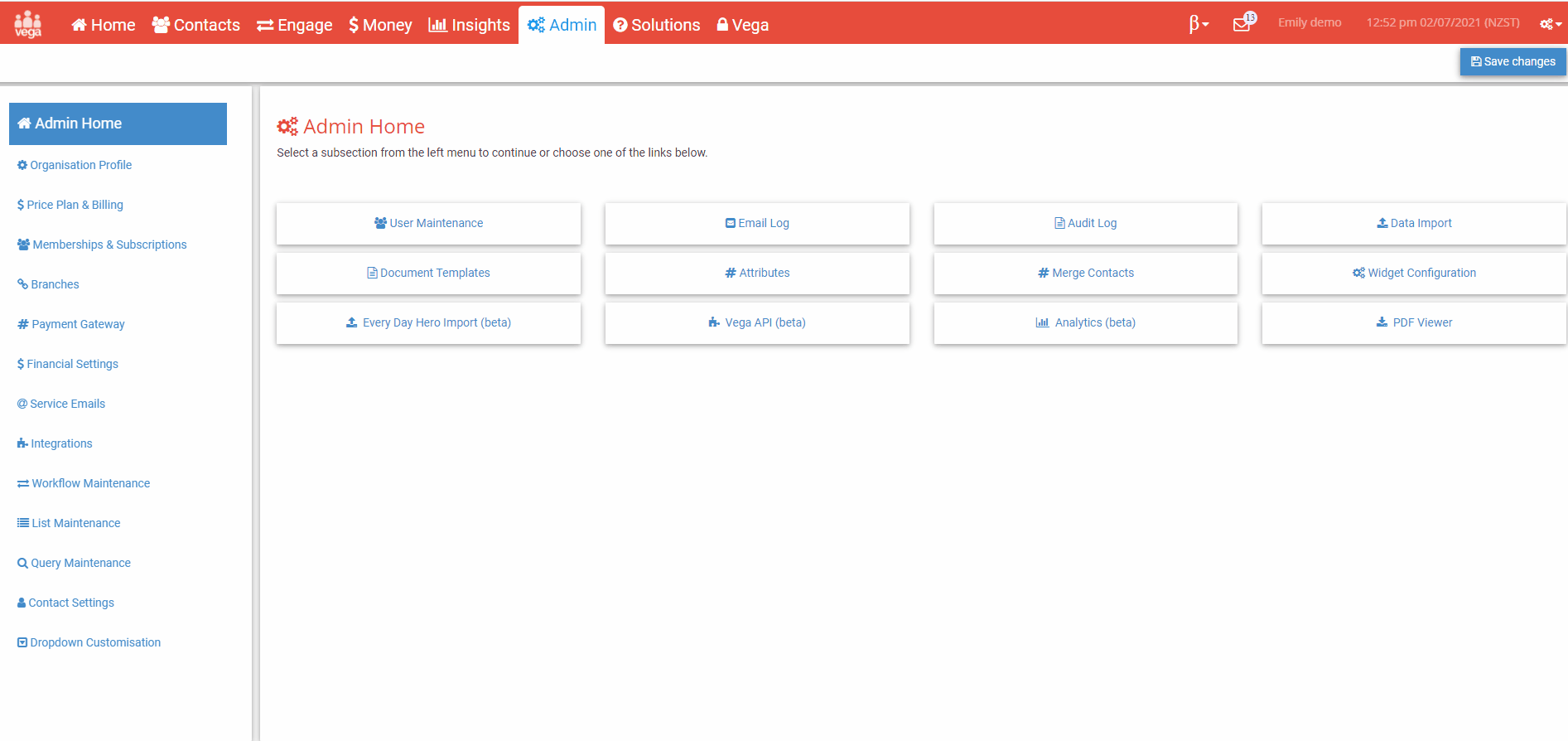Click the Document Templates button
The width and height of the screenshot is (1568, 741).
coord(428,273)
